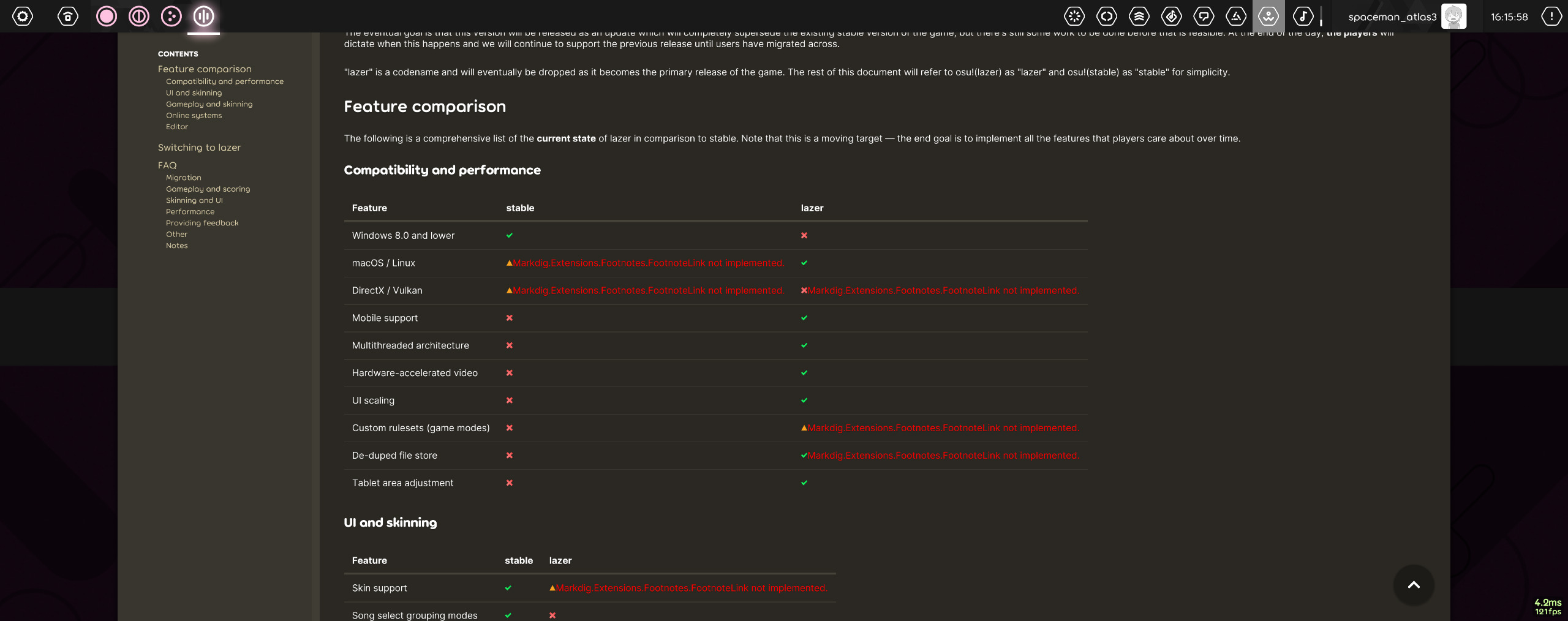Go to Providing feedback contents entry
Screen dimensions: 1568x621
202,223
